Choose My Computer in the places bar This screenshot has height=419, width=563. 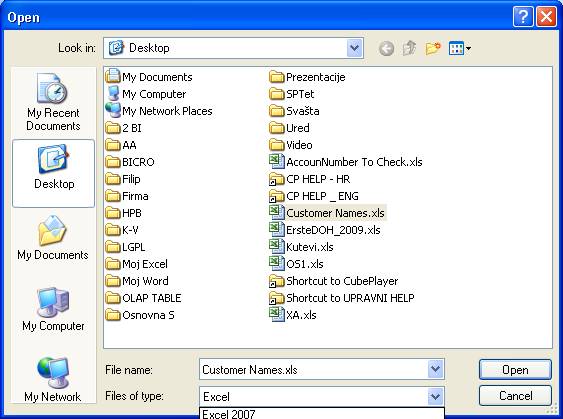pos(53,309)
